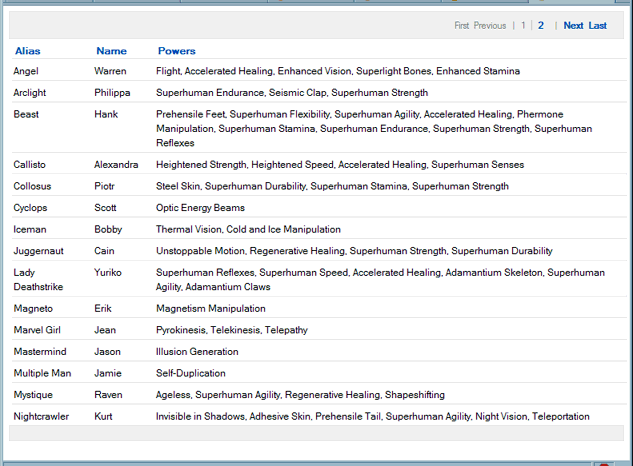Select the Iceman alias cell

[x=30, y=229]
